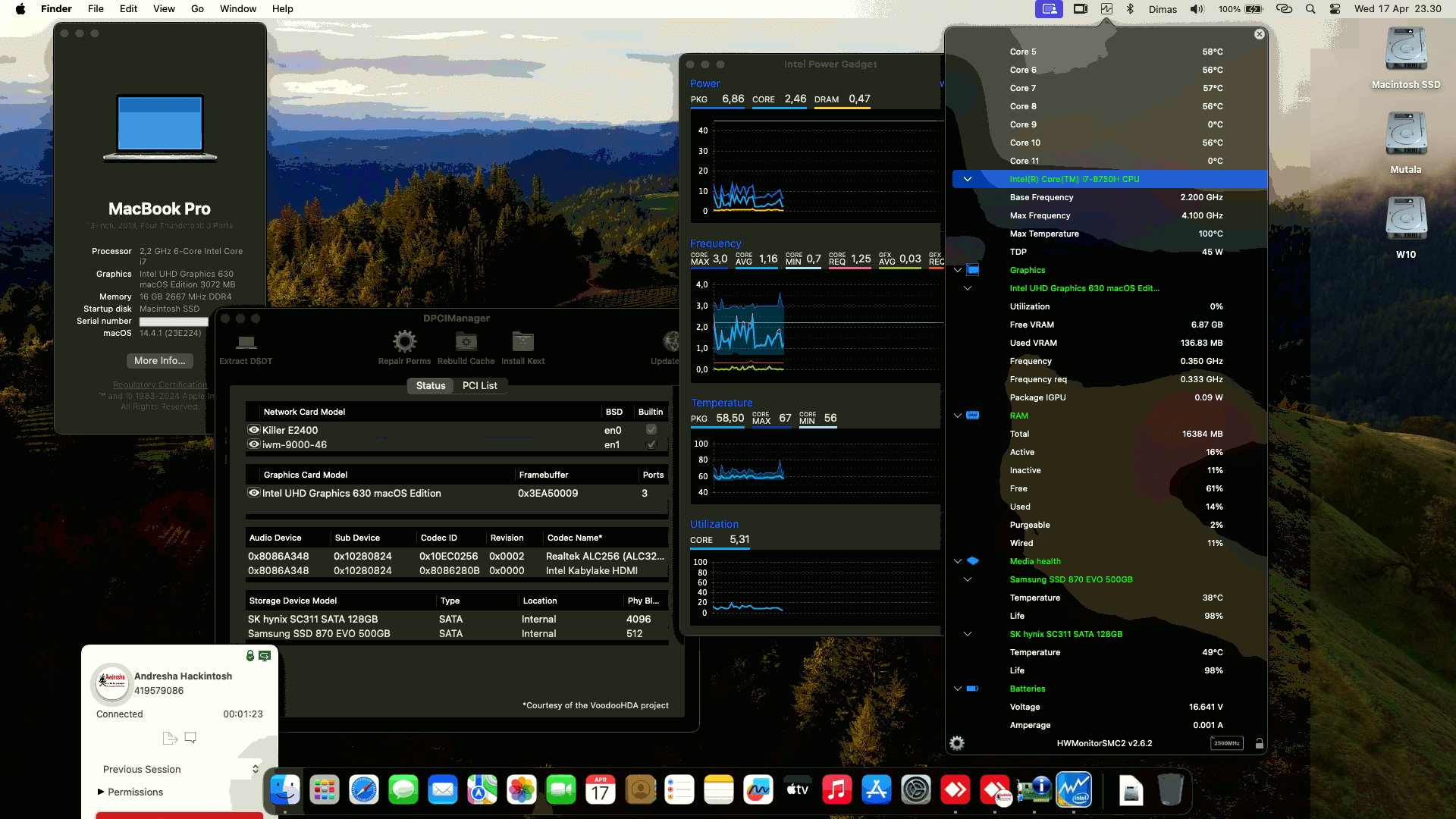Collapse the Intel Core i7-8750H CPU section
The image size is (1456, 819).
coord(967,179)
